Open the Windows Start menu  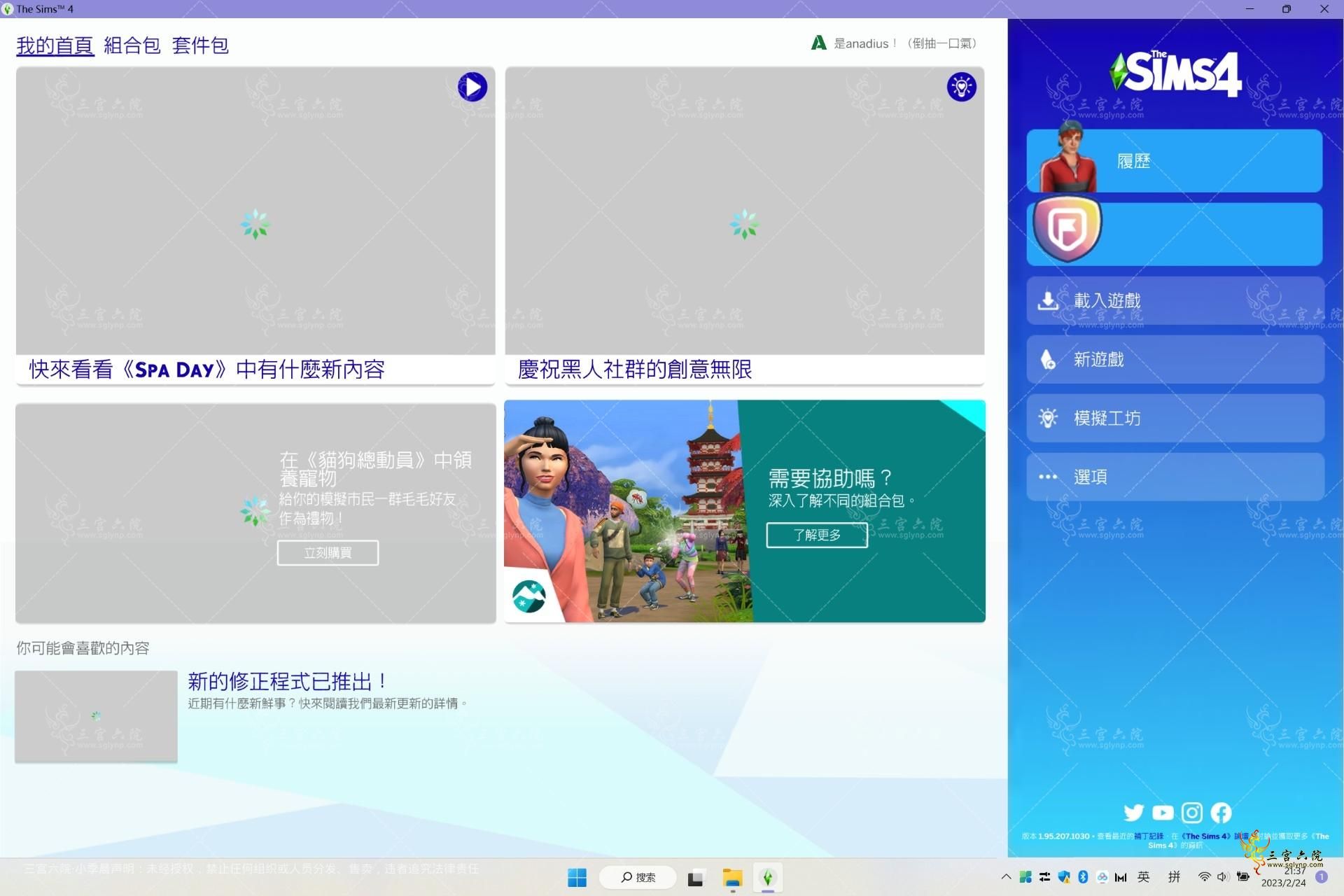coord(577,877)
